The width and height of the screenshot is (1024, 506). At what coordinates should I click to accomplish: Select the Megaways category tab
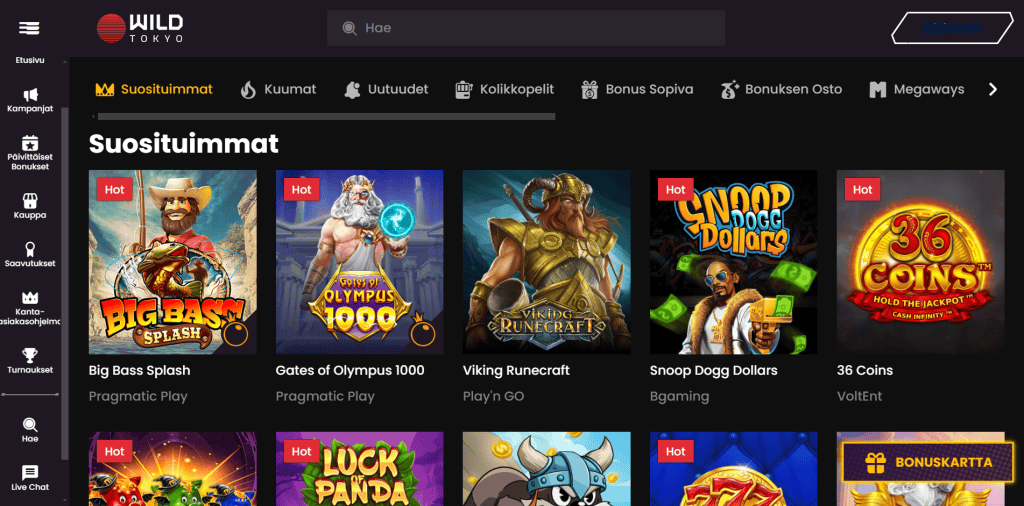[917, 89]
